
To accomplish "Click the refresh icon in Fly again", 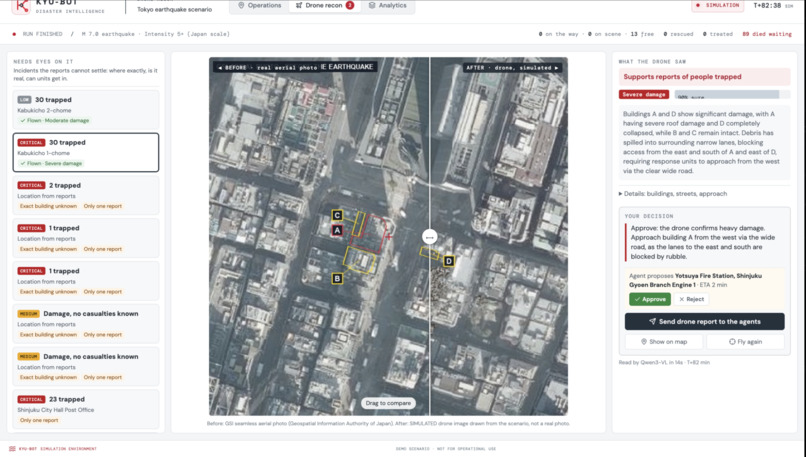I will [732, 341].
